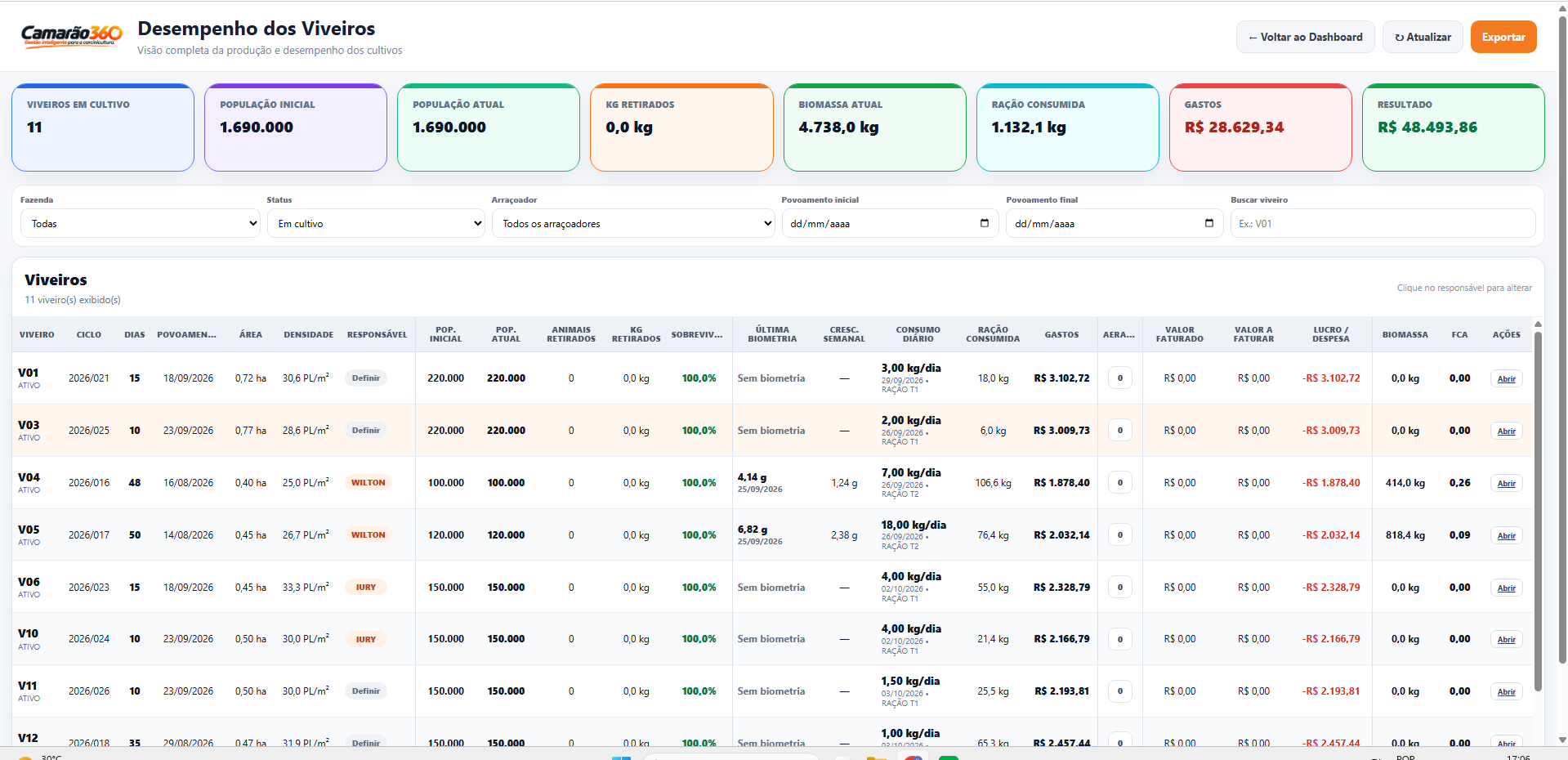This screenshot has width=1568, height=760.
Task: Click the LUCRO / DESPESA column header
Action: 1330,334
